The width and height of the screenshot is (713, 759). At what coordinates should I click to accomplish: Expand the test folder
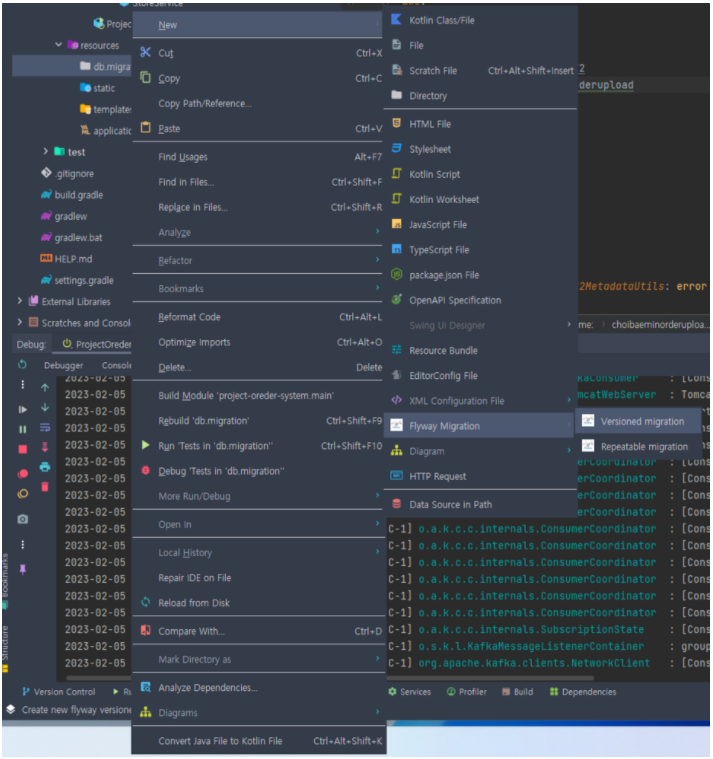click(x=46, y=151)
